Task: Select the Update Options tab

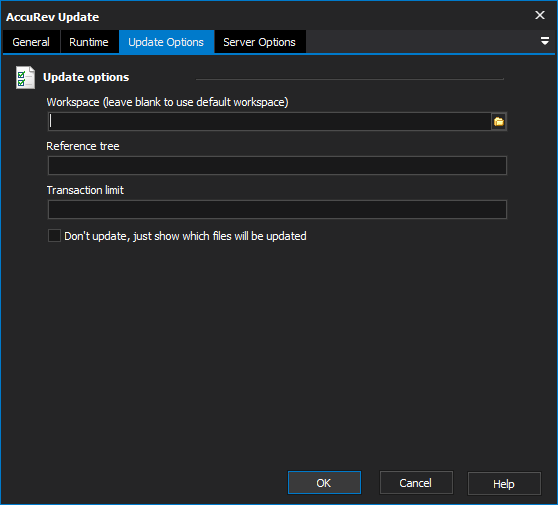Action: pyautogui.click(x=166, y=42)
